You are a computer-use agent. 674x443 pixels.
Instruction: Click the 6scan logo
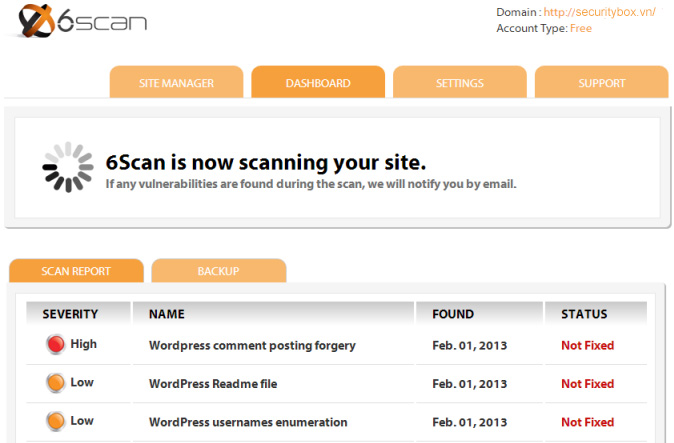coord(82,21)
